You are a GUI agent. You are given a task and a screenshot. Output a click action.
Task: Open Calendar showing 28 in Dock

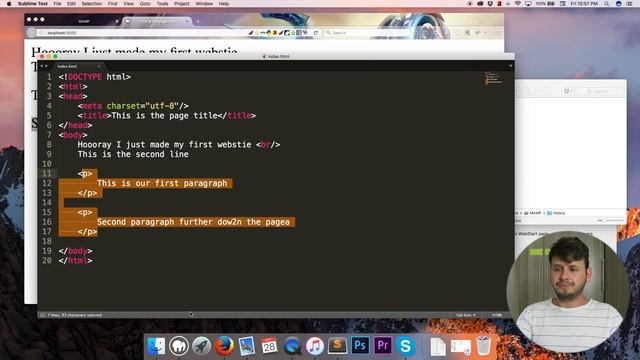coord(269,346)
